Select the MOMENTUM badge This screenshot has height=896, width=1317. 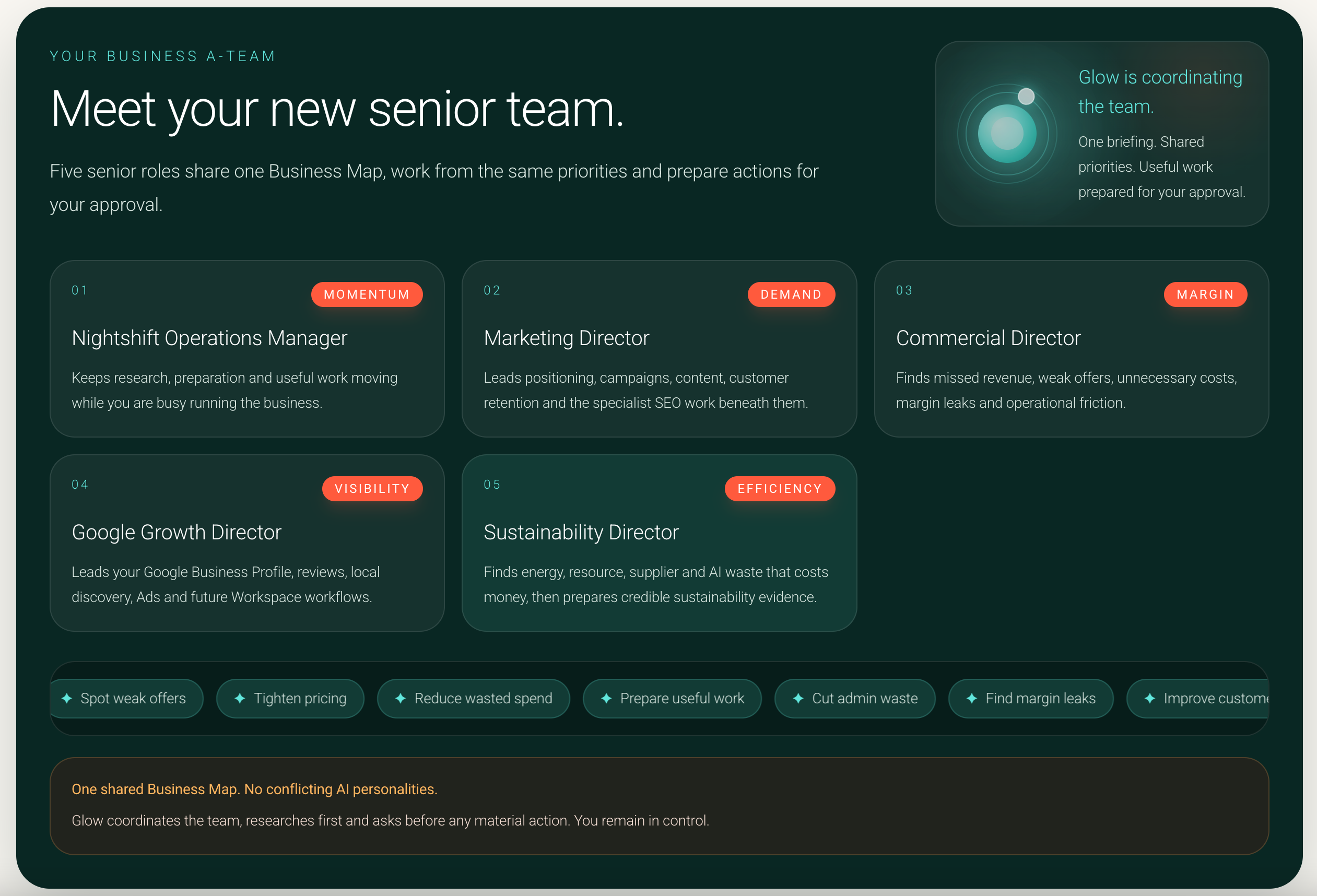[367, 294]
